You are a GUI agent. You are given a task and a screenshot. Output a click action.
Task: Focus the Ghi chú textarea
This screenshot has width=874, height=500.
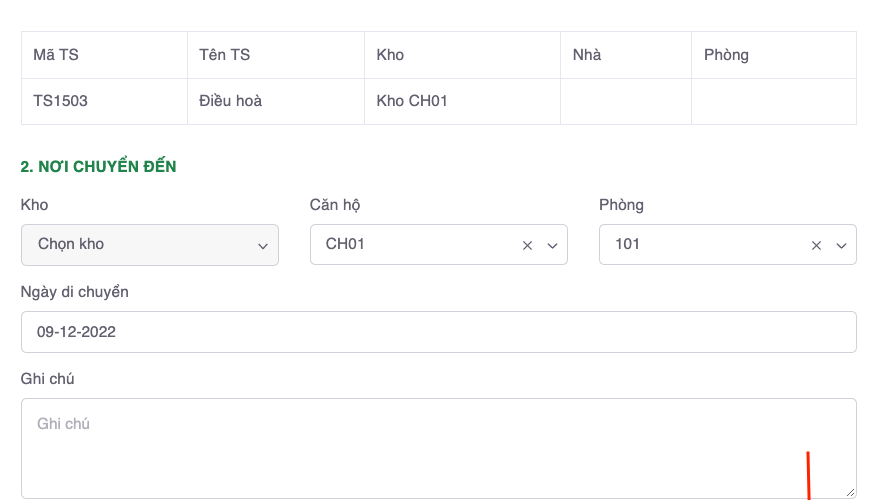438,447
